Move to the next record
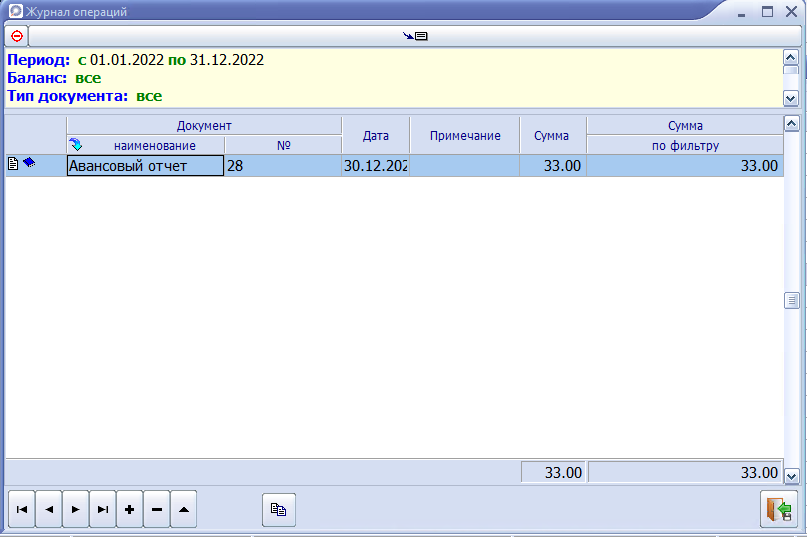Screen dimensions: 807x537 click(76, 509)
